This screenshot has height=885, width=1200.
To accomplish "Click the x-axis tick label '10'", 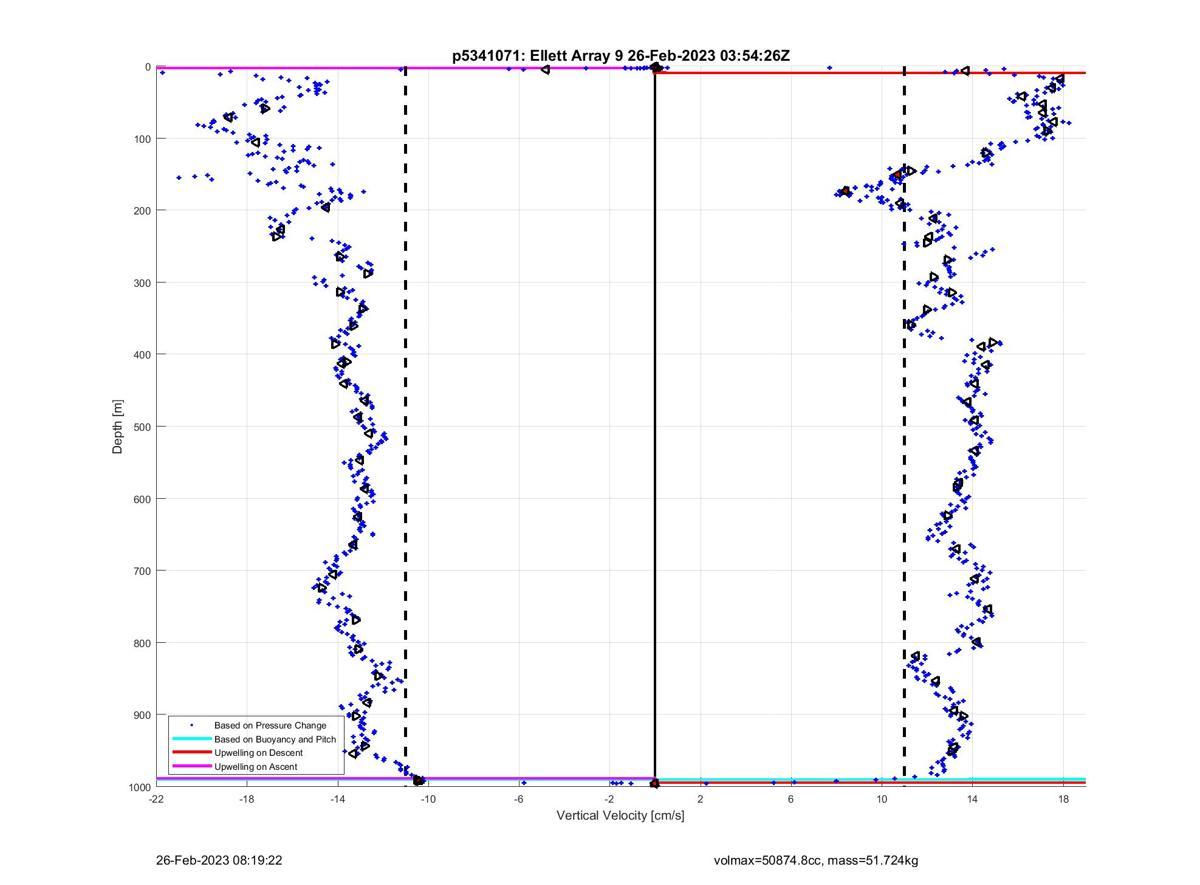I will [882, 799].
